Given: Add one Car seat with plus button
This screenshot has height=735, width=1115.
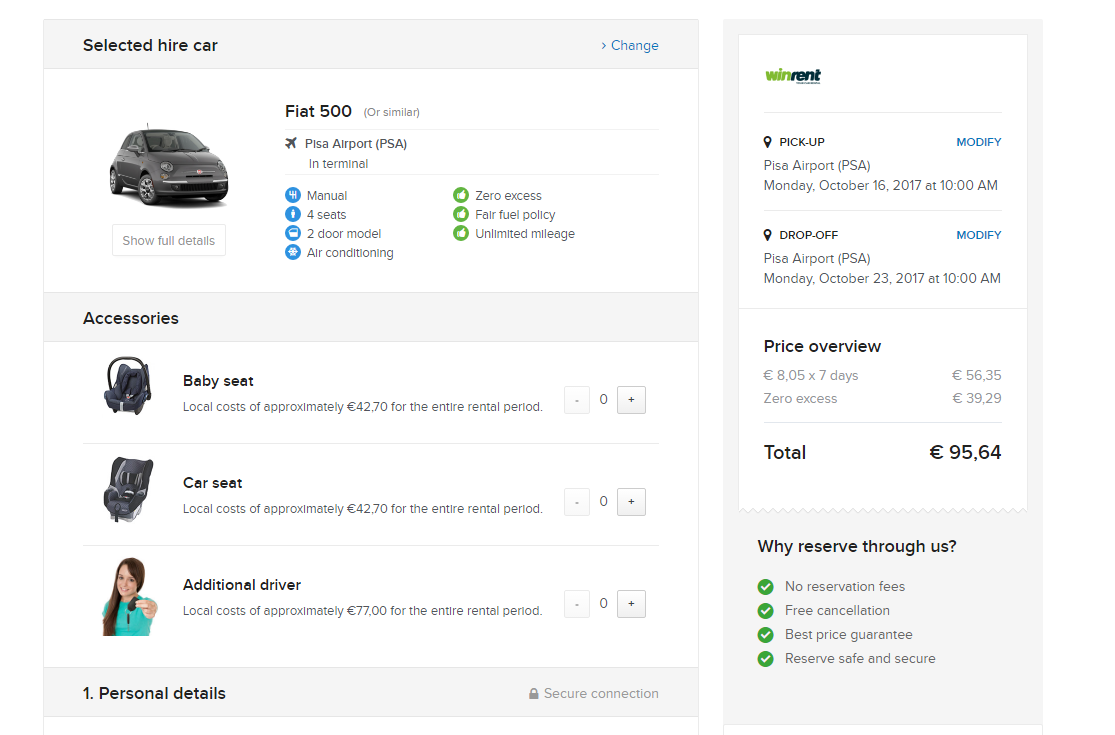Looking at the screenshot, I should tap(631, 502).
